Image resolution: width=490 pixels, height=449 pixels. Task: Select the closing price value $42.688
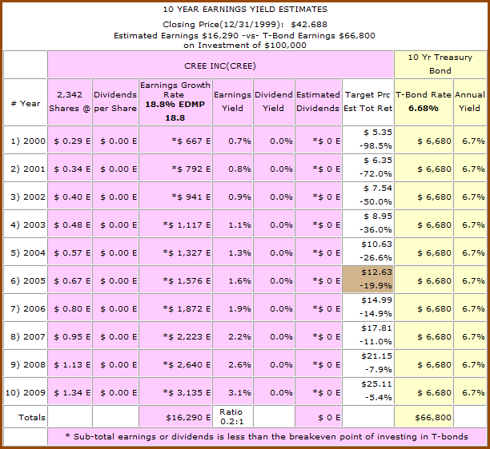pos(309,24)
